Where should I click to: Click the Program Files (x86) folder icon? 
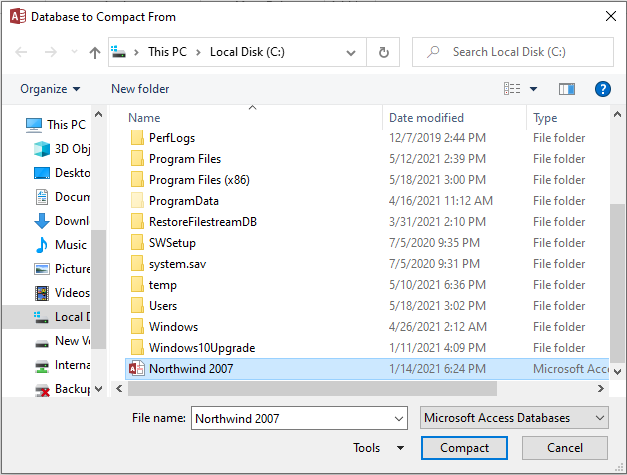[x=137, y=180]
